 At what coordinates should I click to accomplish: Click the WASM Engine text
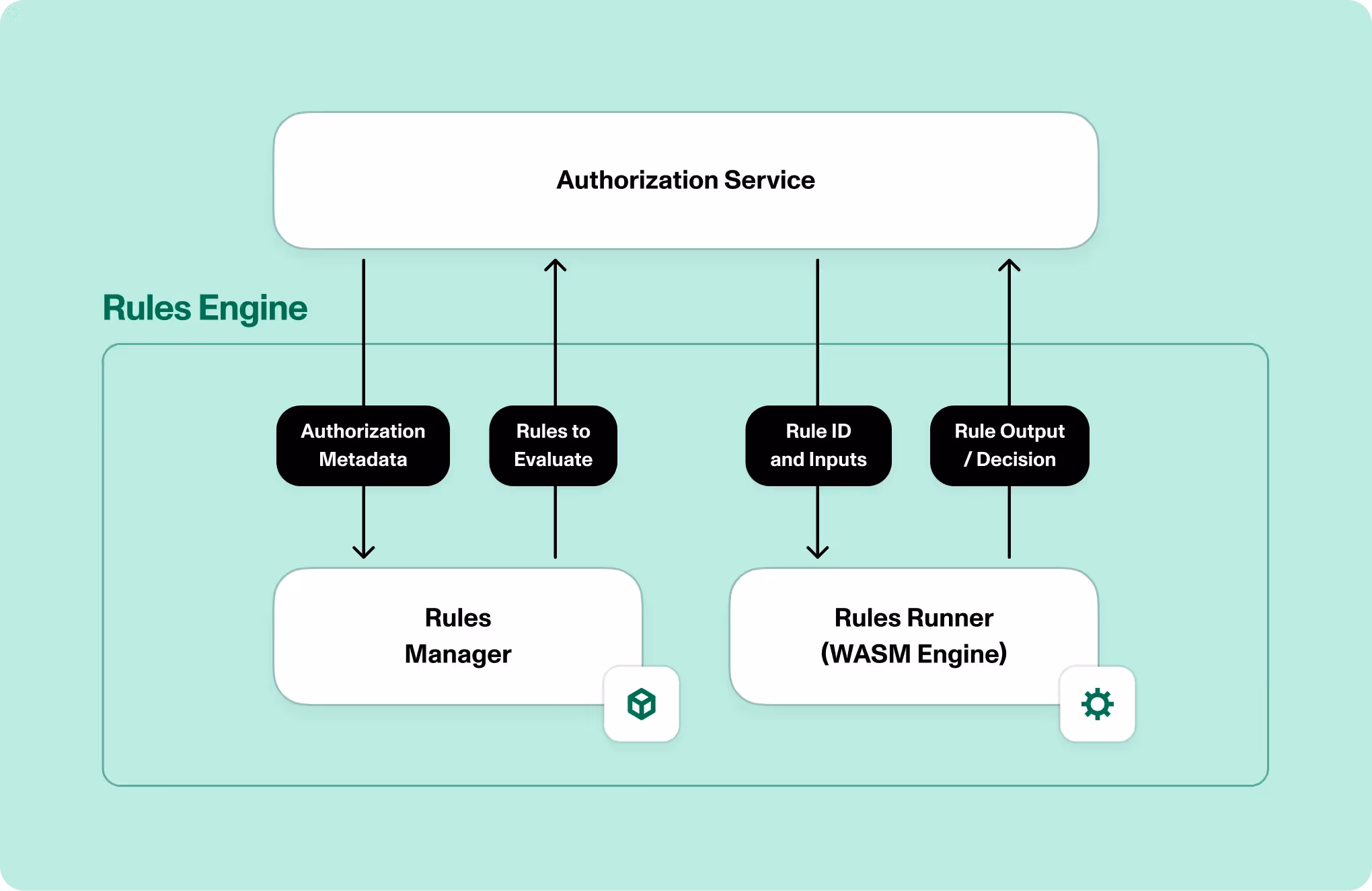[x=913, y=654]
